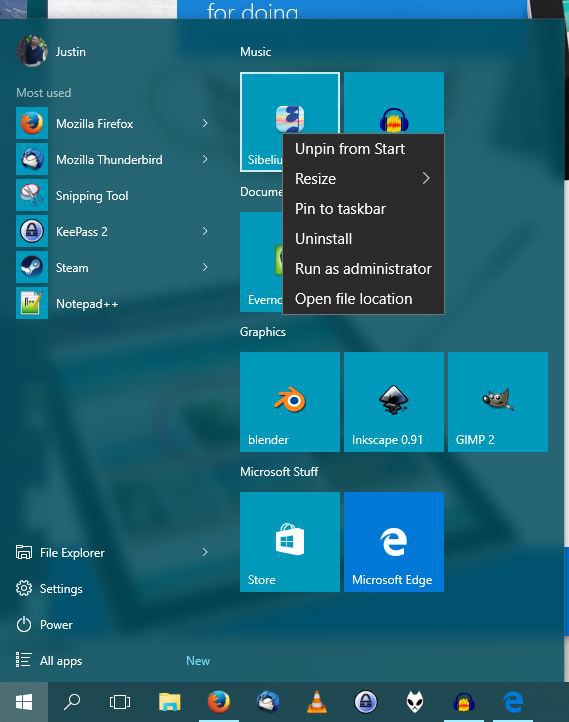Open the Store tile
This screenshot has width=569, height=722.
290,542
